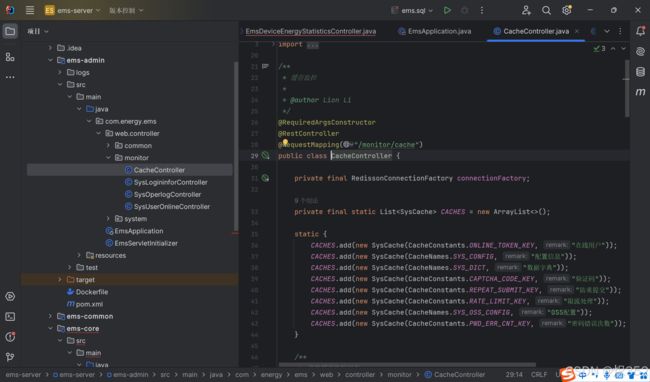The image size is (650, 382).
Task: Show hidden editor tabs chevron
Action: coord(607,31)
